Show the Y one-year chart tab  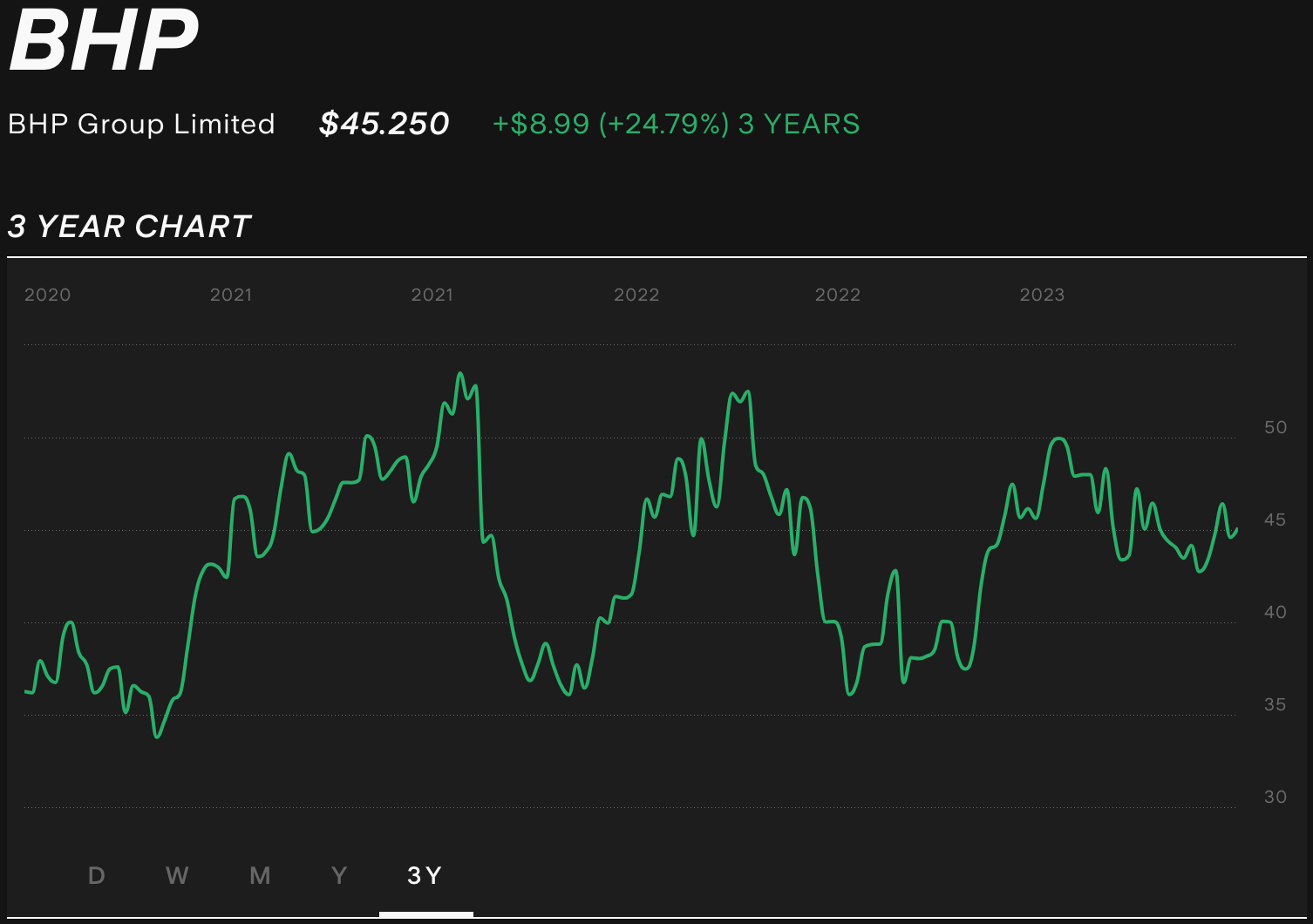(x=339, y=875)
